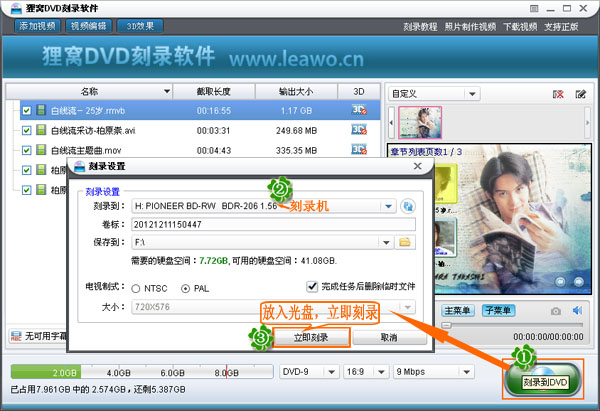Toggle checkbox for 白线流主题曲.mov
This screenshot has width=600, height=411.
click(x=26, y=150)
